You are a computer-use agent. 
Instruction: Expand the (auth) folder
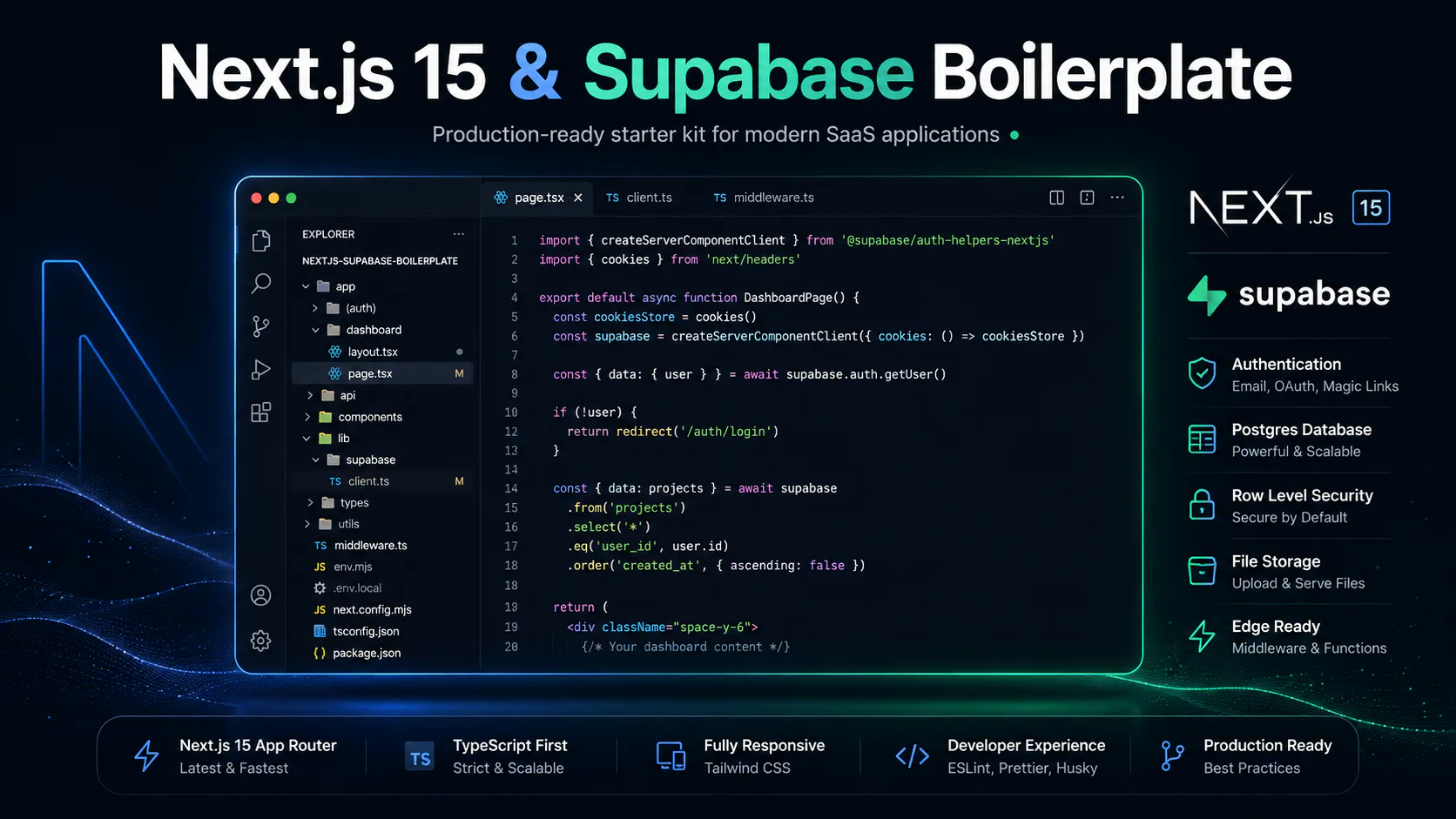pos(315,308)
